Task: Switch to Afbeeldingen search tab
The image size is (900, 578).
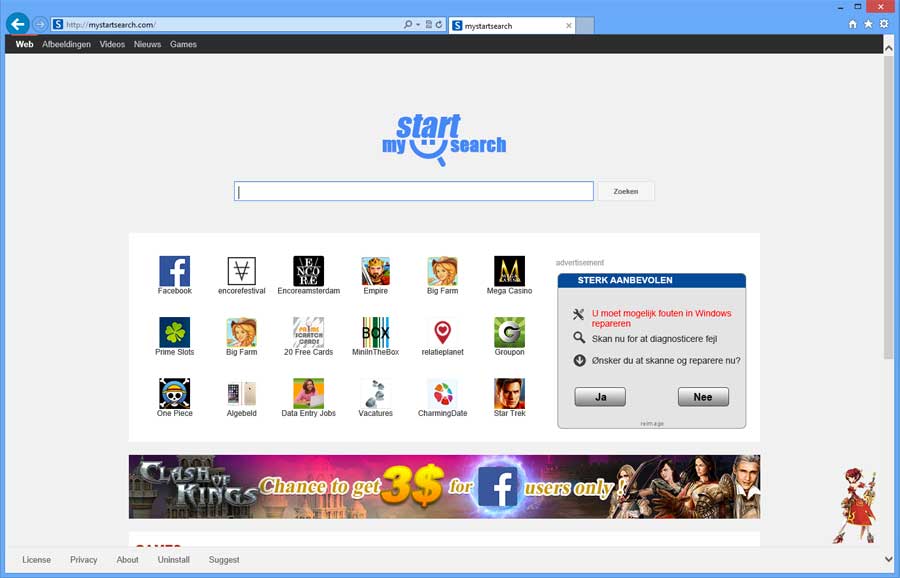Action: 66,44
